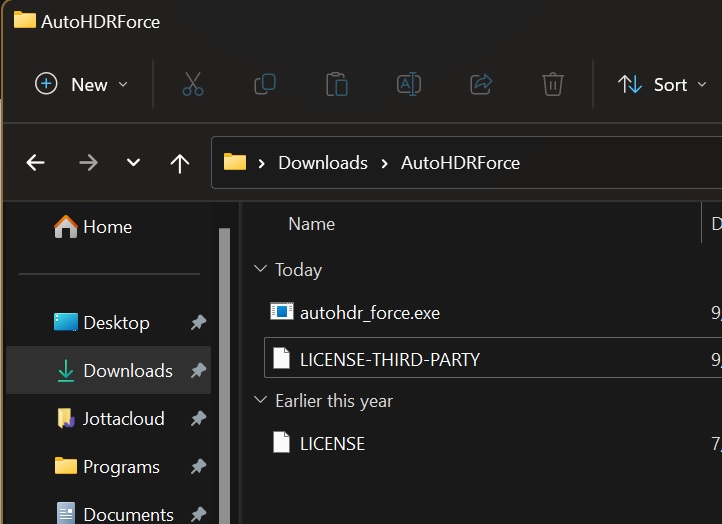Toggle the pin beside Jottacloud
722x524 pixels.
pos(198,419)
